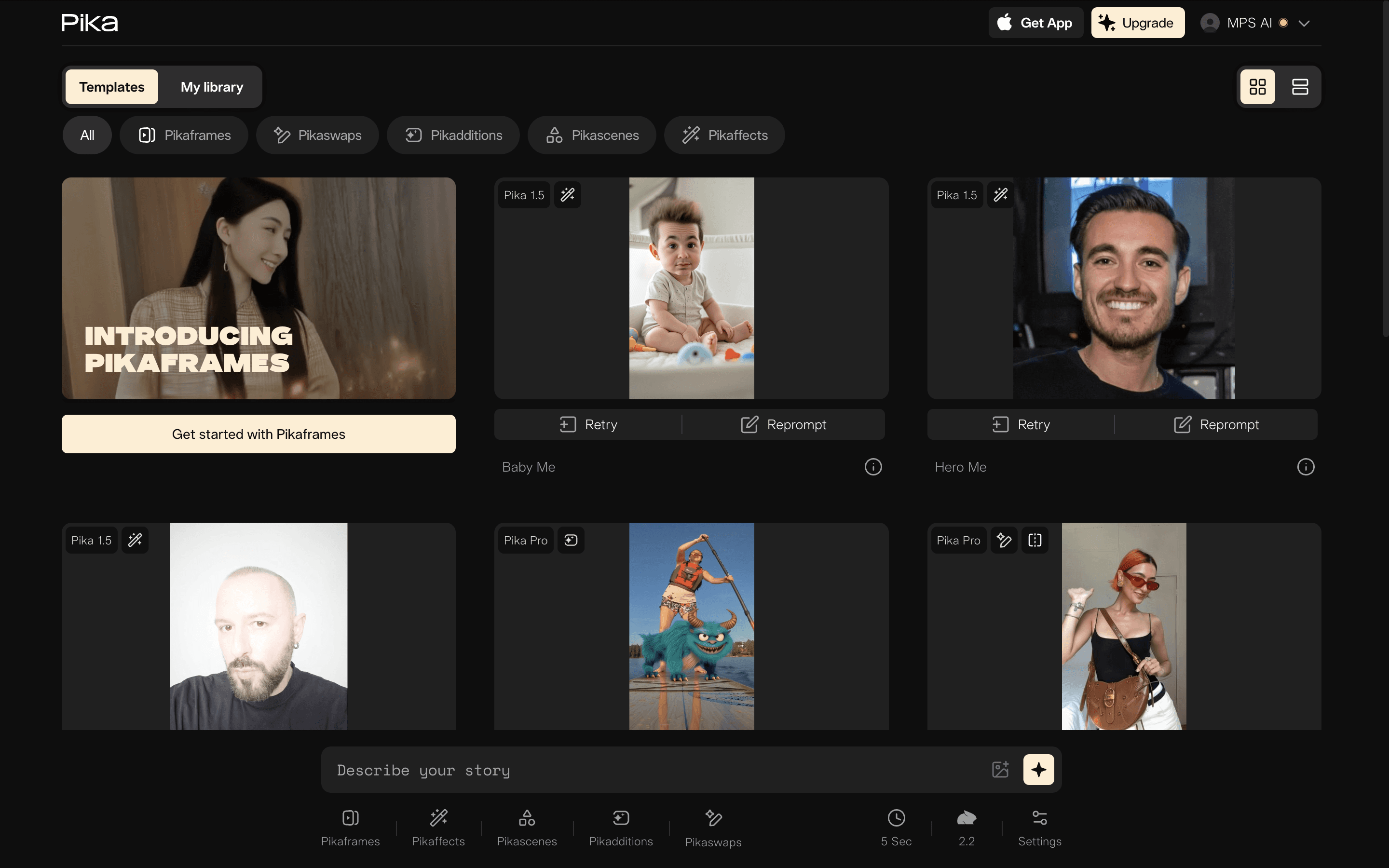Show info for Hero Me
1389x868 pixels.
[x=1306, y=467]
